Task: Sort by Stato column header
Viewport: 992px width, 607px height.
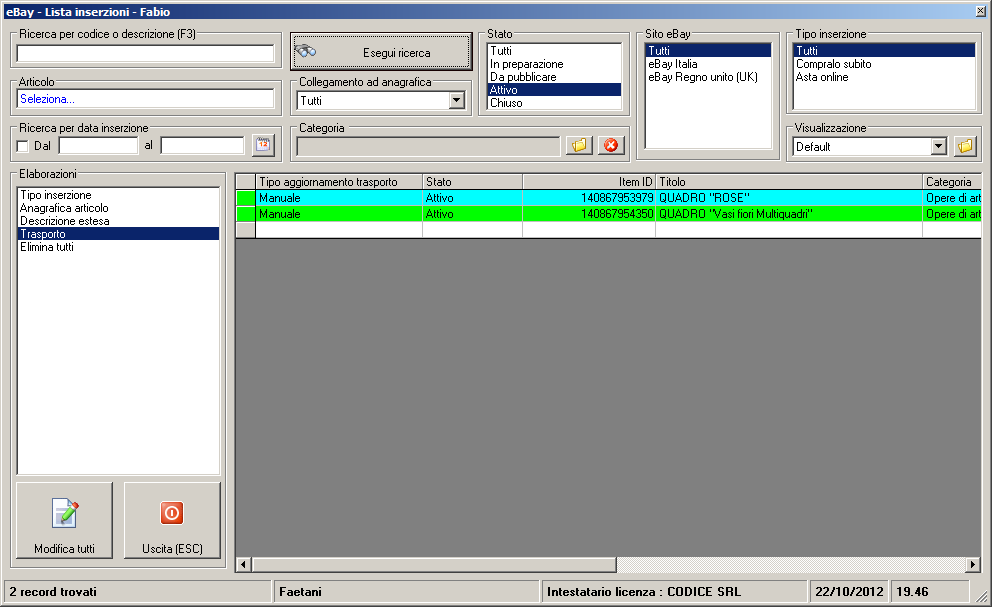Action: [473, 182]
